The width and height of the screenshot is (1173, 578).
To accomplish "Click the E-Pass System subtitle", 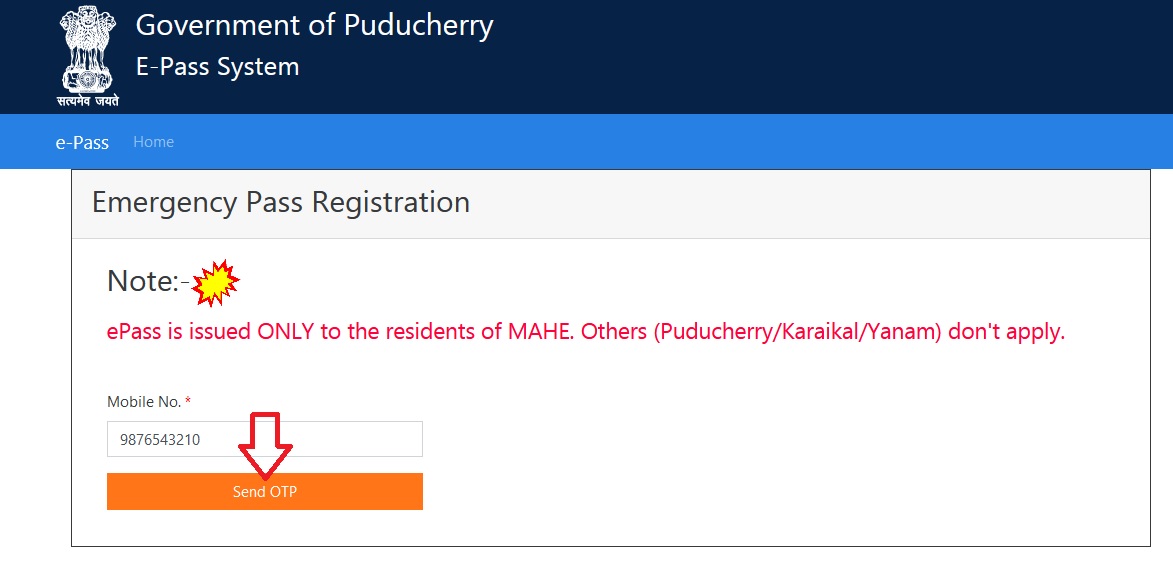I will [217, 67].
